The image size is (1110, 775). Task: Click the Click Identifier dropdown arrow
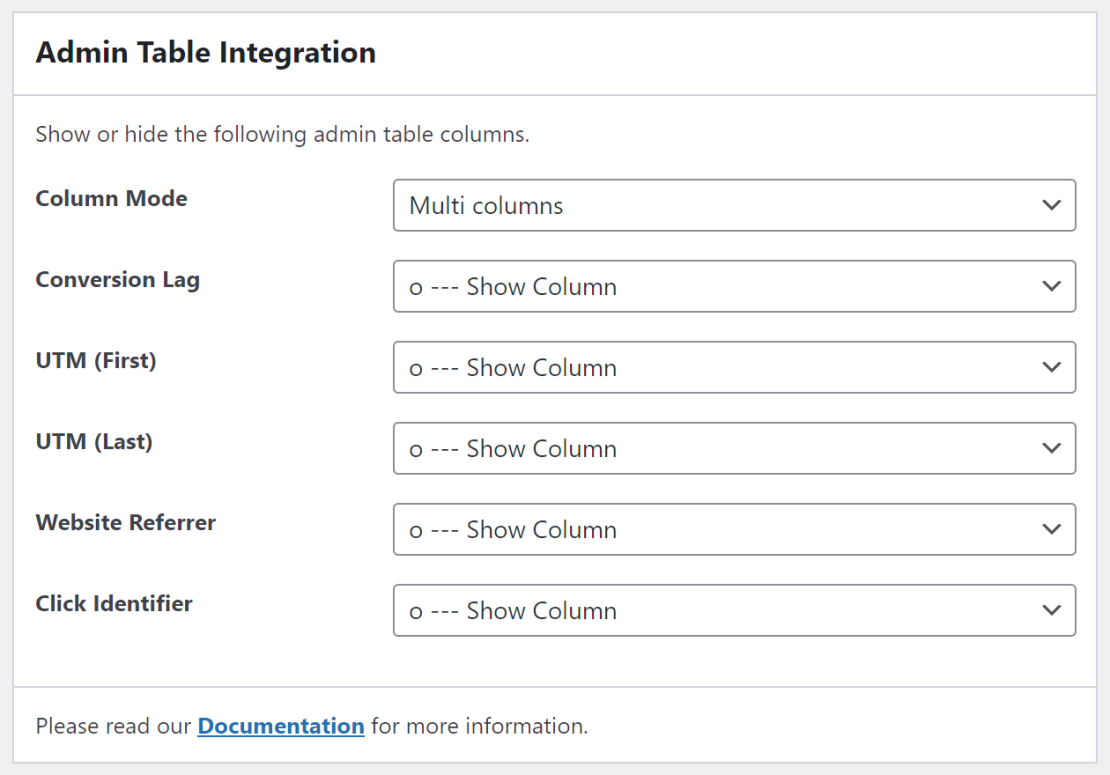click(x=1051, y=610)
